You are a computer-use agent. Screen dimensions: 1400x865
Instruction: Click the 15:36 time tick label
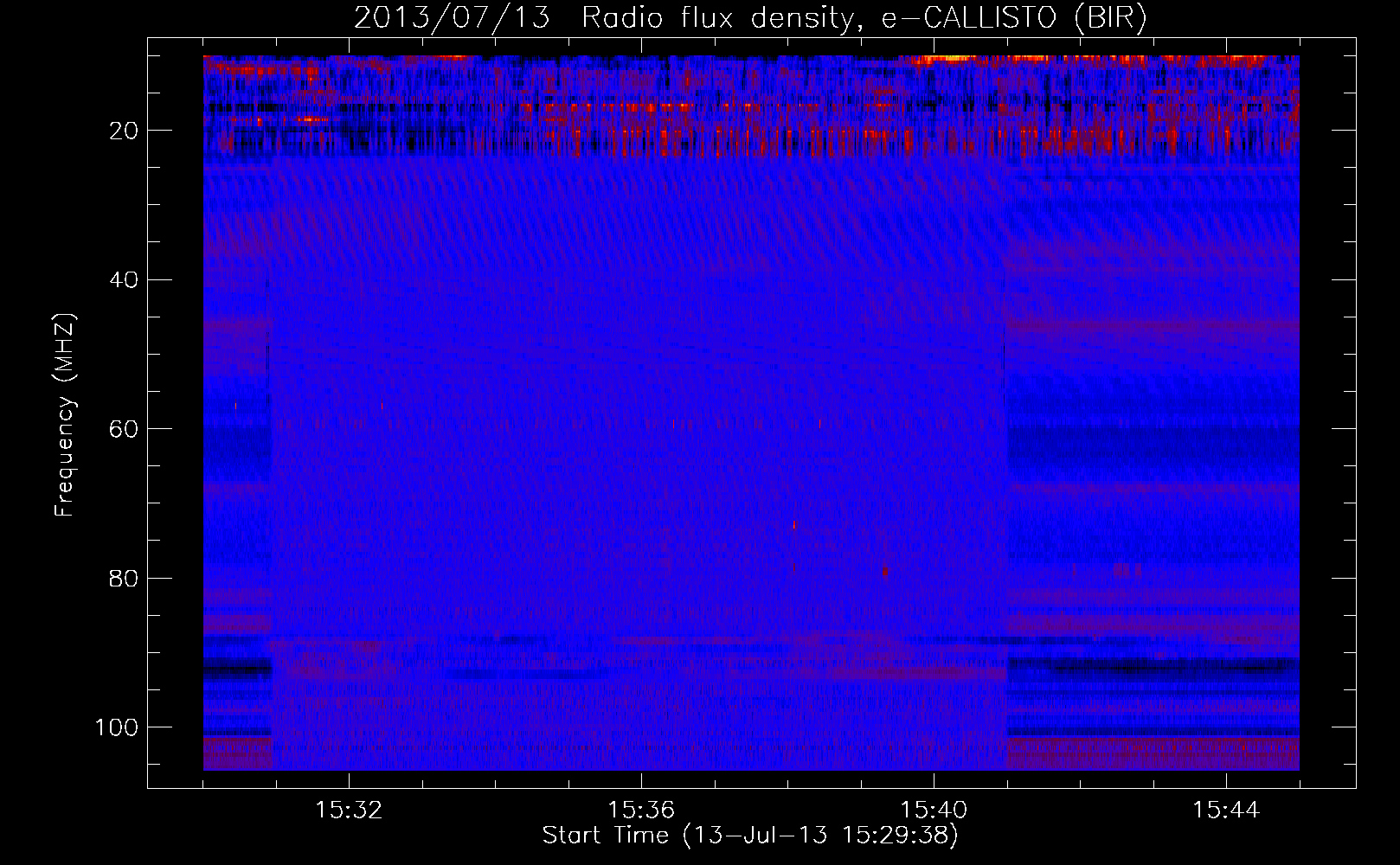tap(641, 811)
